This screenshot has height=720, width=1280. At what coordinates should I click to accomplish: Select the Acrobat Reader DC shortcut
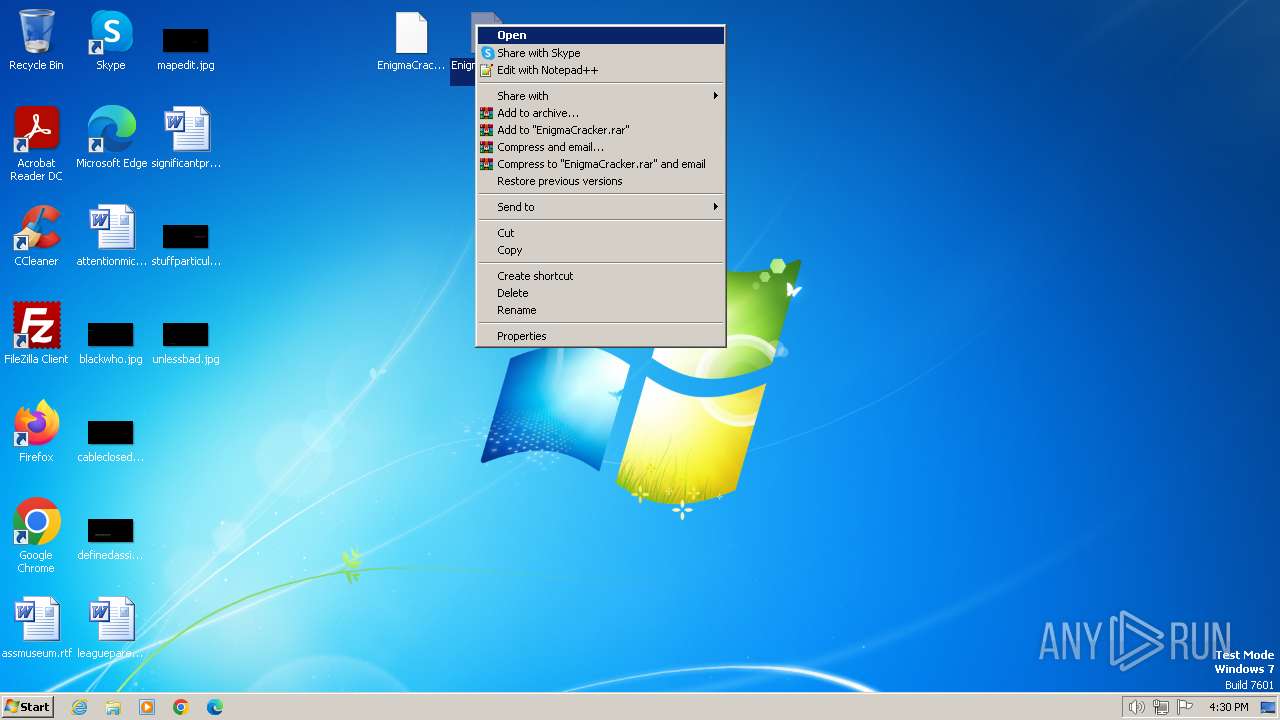point(36,144)
